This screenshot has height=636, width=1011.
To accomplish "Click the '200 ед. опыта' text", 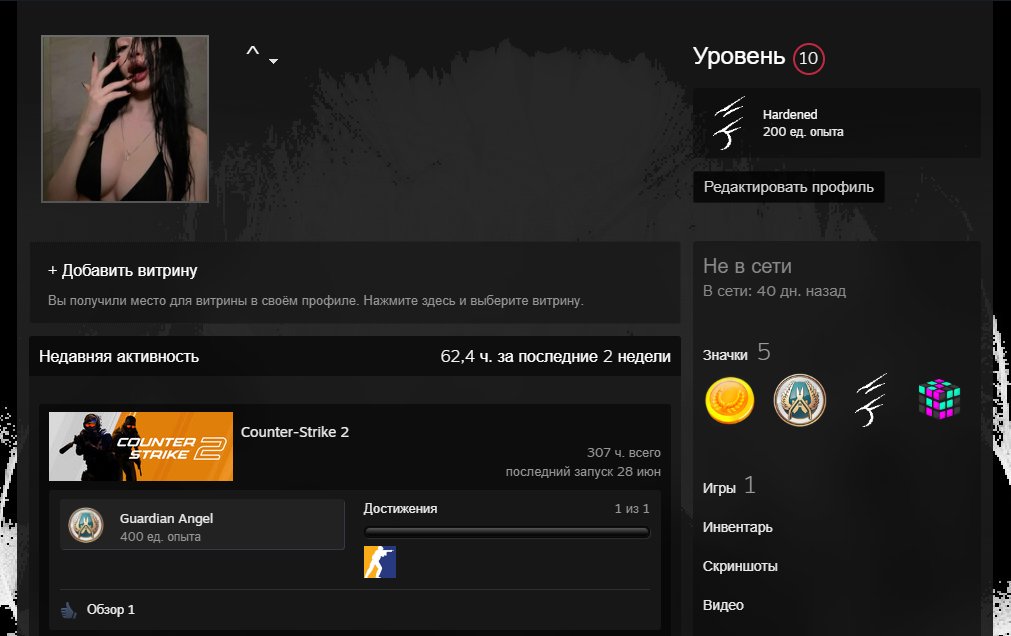I will (x=803, y=132).
